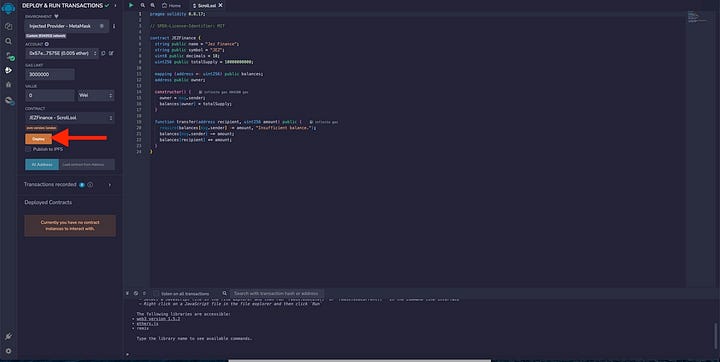The height and width of the screenshot is (362, 720).
Task: Click the 'function transfer' code line
Action: click(x=228, y=122)
